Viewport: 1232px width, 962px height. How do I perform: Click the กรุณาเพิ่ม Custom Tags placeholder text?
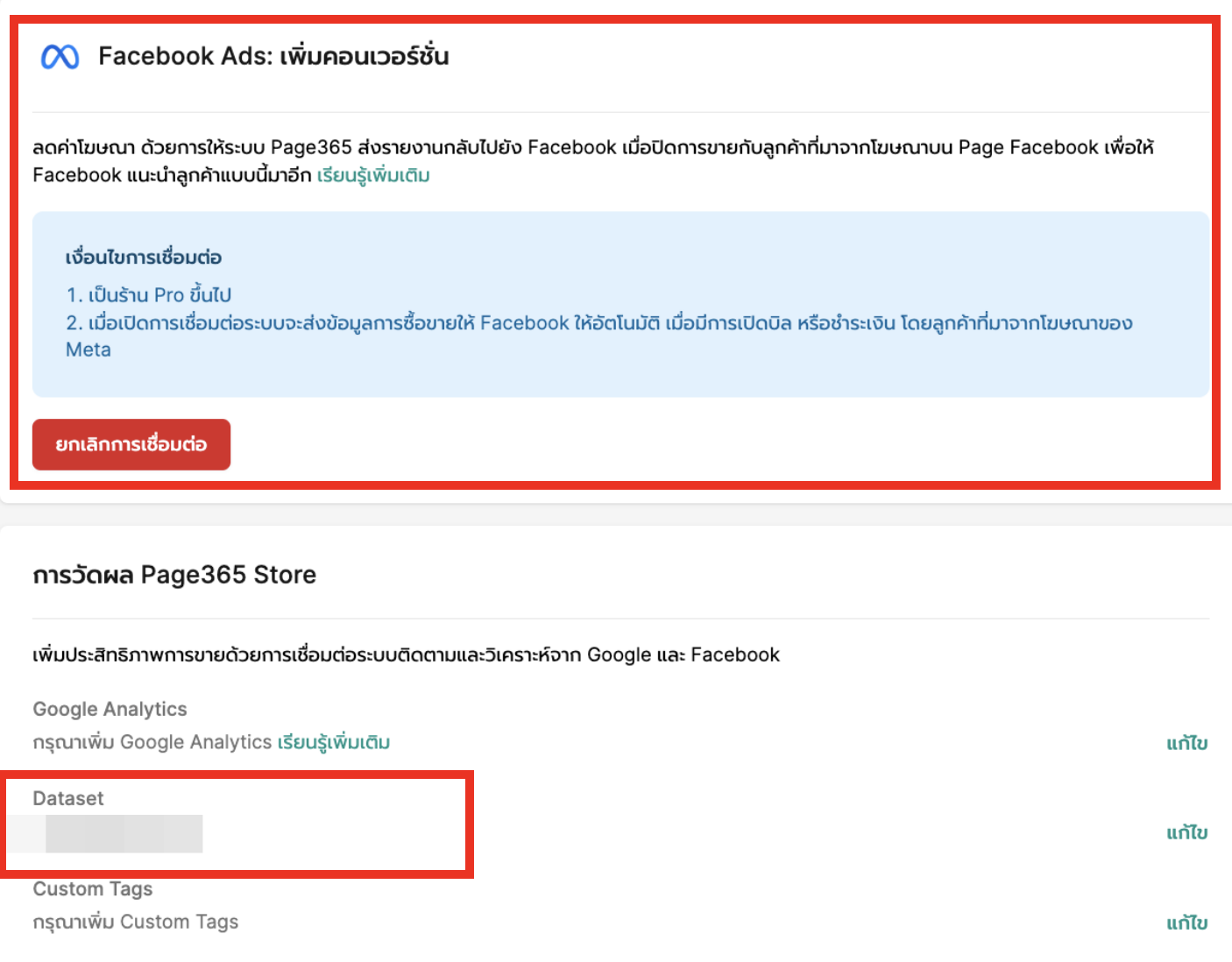pos(136,922)
